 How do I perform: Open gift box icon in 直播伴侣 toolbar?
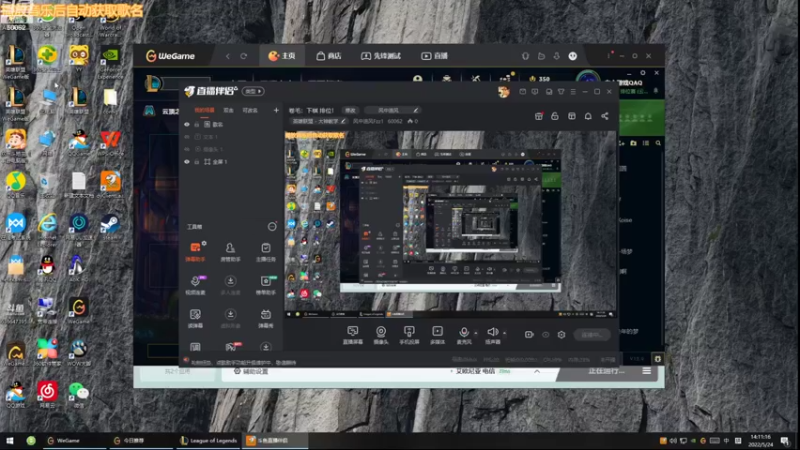pos(539,116)
